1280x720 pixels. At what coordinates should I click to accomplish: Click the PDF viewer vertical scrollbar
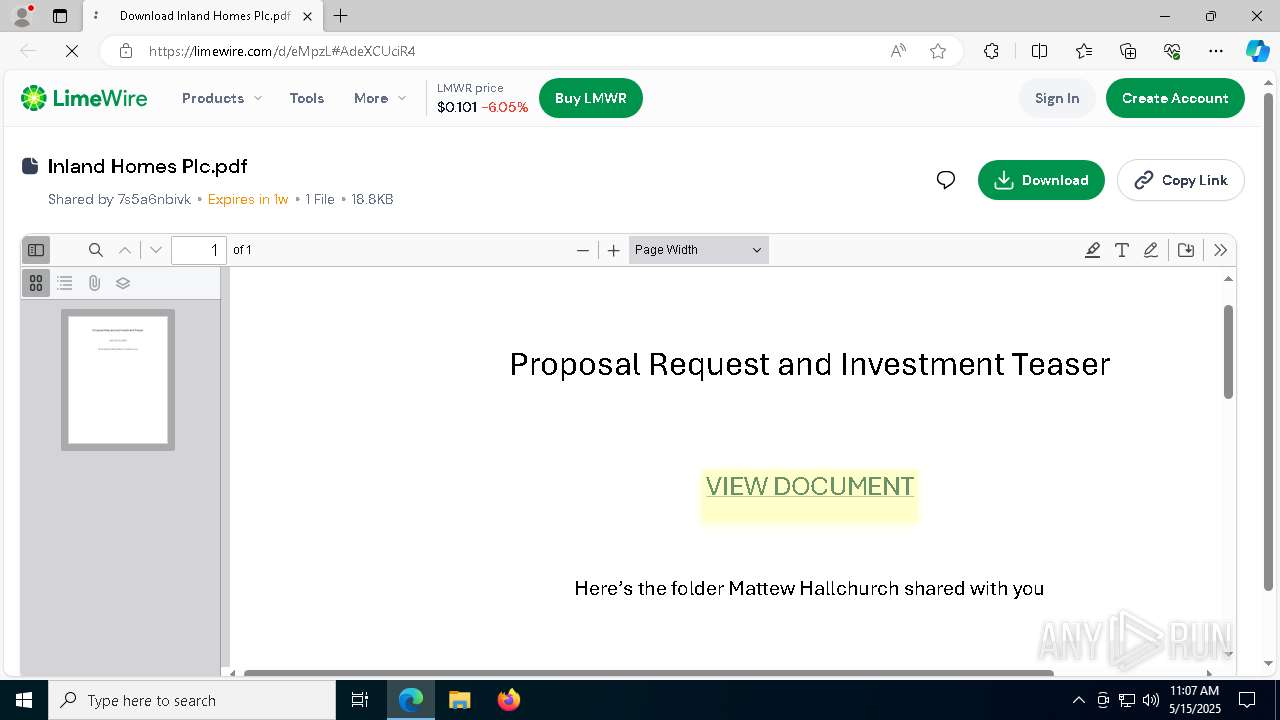(x=1229, y=352)
